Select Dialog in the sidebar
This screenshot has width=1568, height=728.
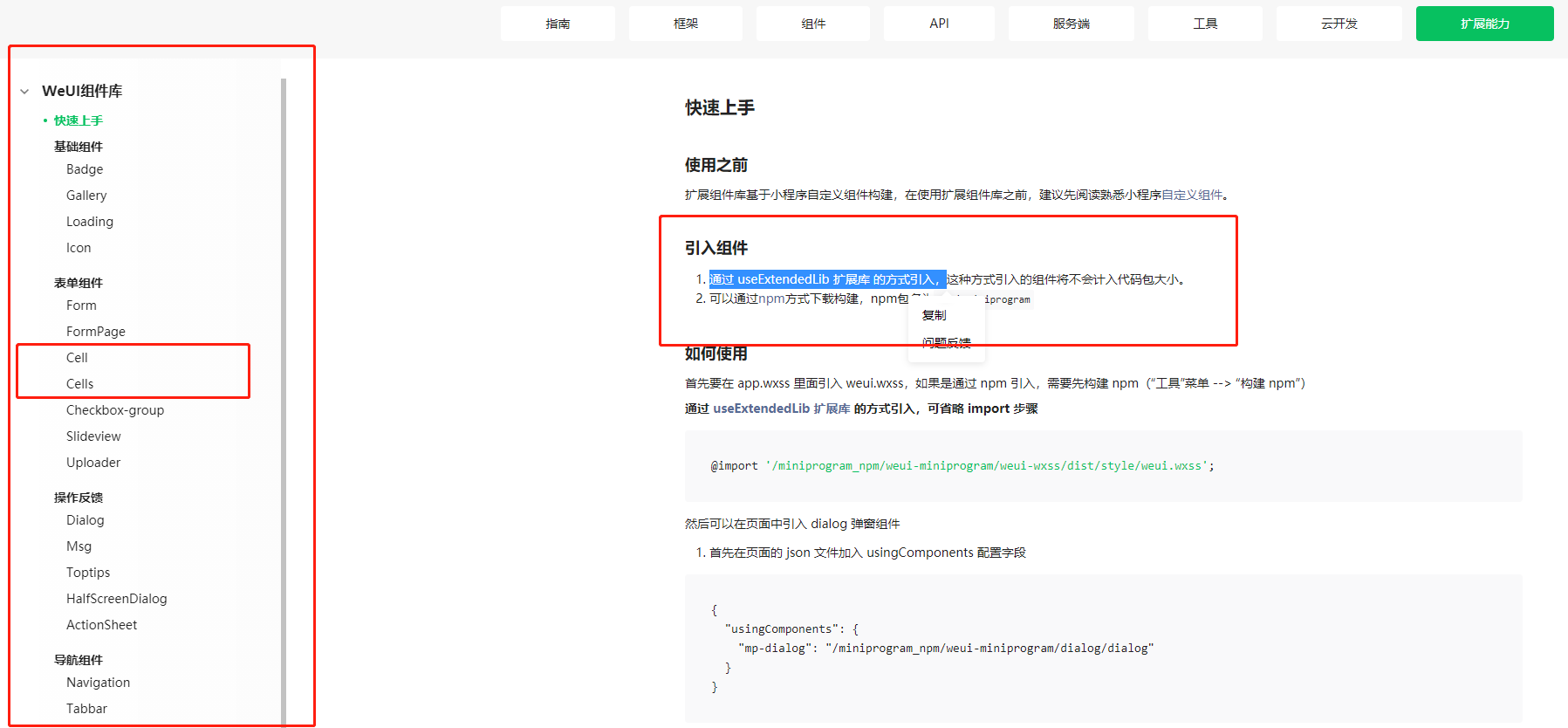click(x=86, y=520)
